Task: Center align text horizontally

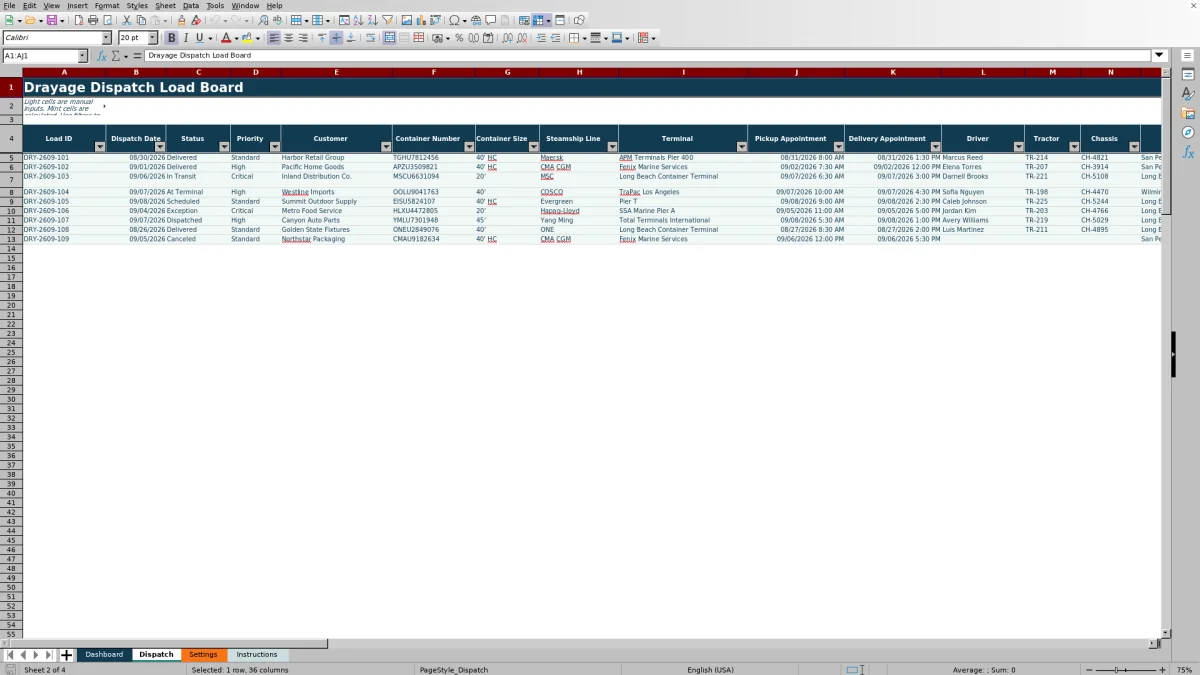Action: click(288, 38)
